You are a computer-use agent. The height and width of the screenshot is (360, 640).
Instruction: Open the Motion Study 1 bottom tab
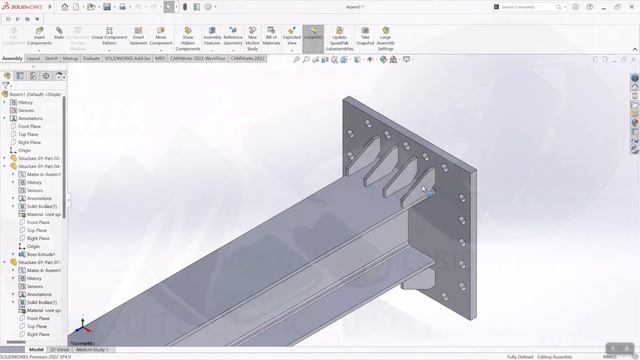[93, 349]
